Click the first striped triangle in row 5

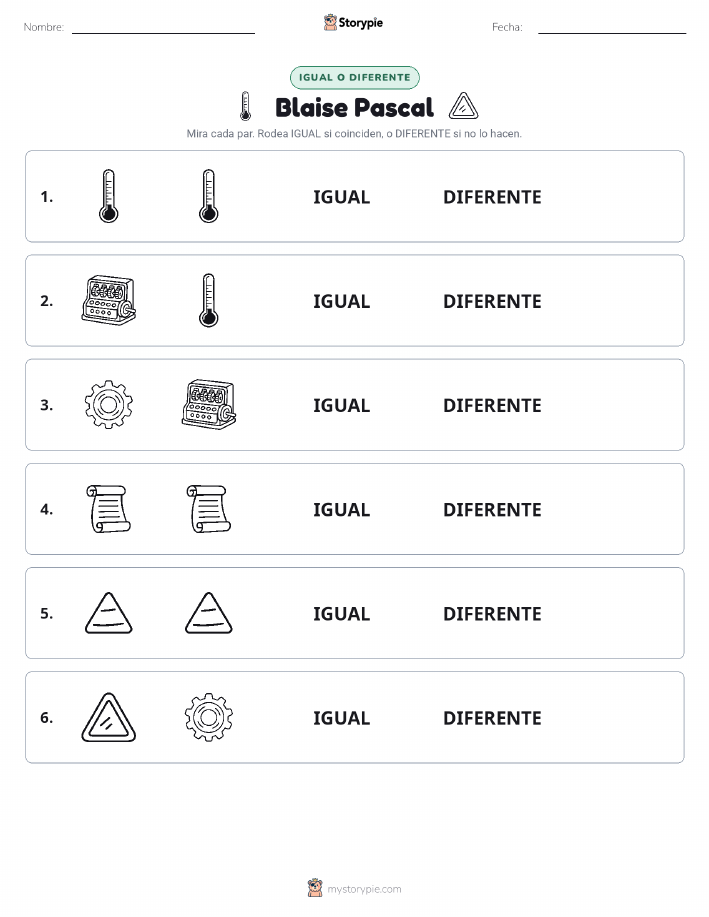[109, 613]
